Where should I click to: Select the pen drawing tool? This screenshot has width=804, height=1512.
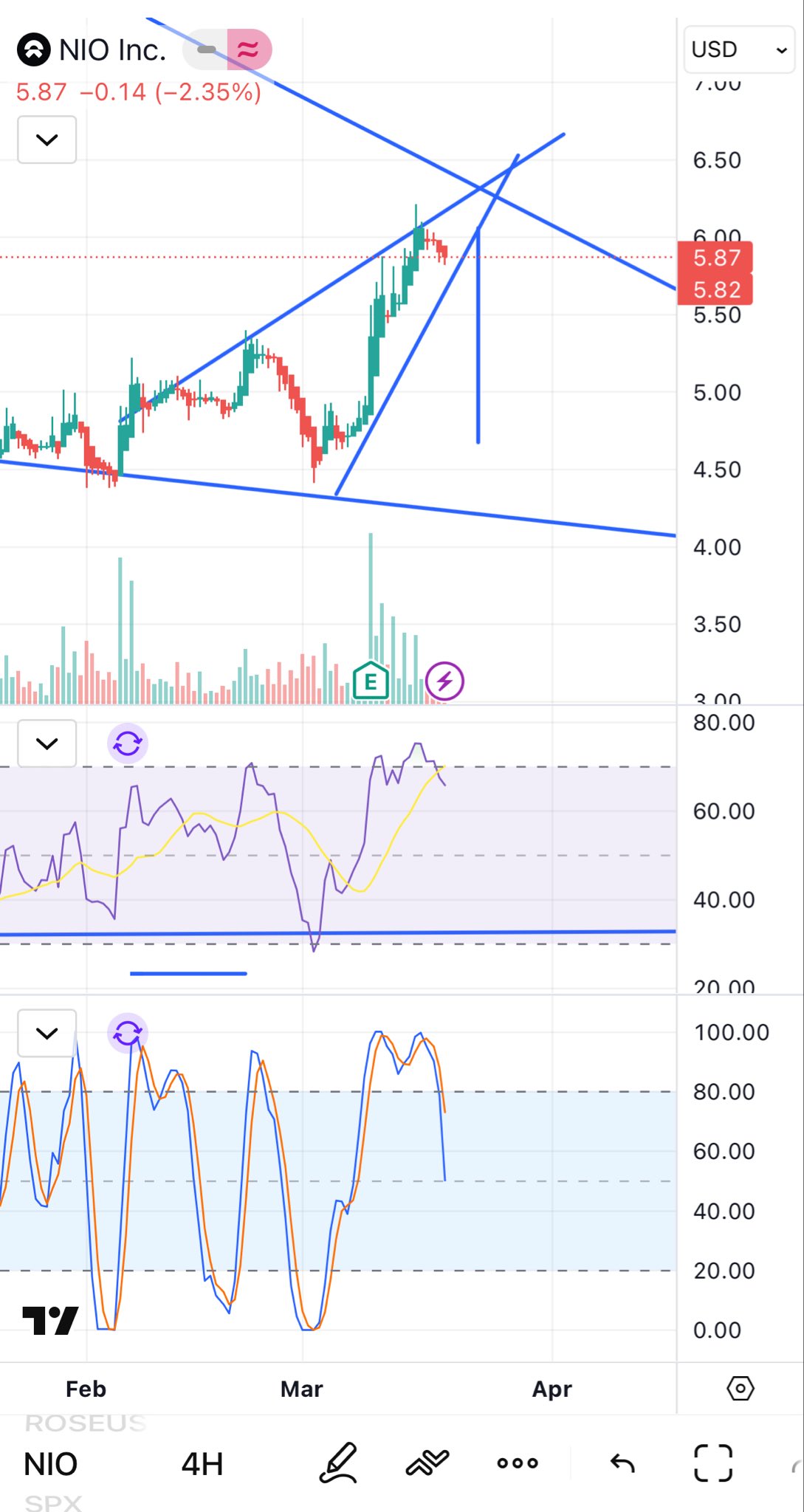tap(339, 1463)
